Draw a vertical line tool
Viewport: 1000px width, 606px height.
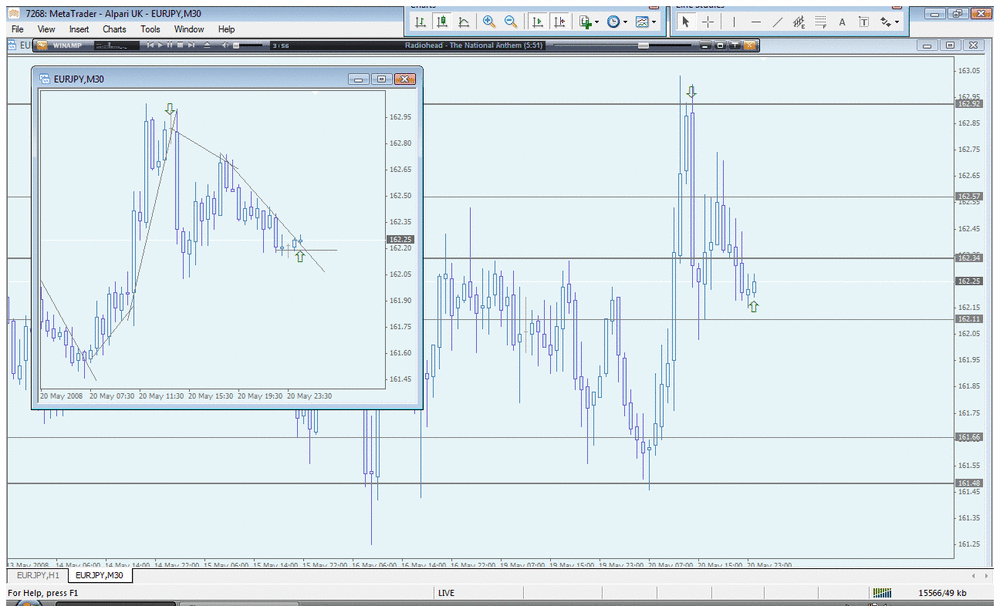coord(734,22)
